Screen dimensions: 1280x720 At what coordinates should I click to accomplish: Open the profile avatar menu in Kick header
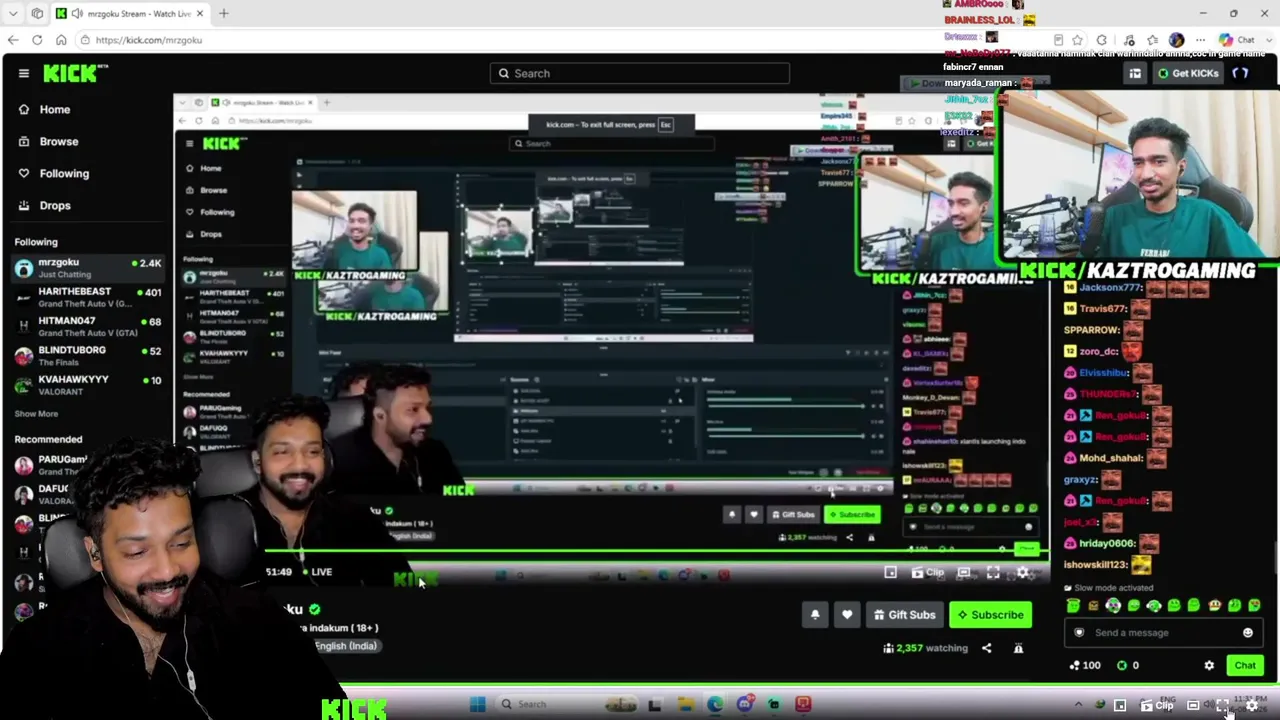(1241, 73)
